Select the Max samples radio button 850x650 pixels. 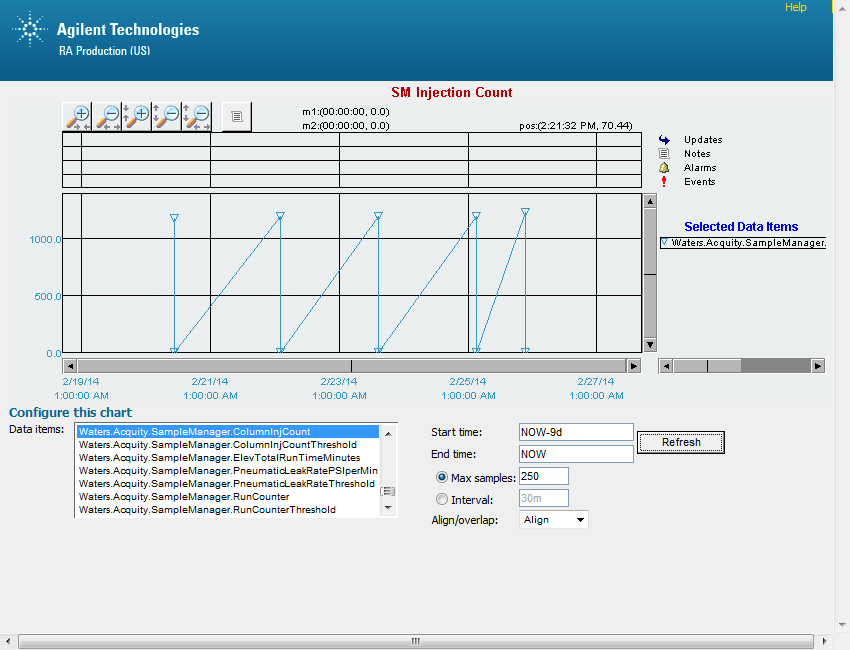(442, 477)
